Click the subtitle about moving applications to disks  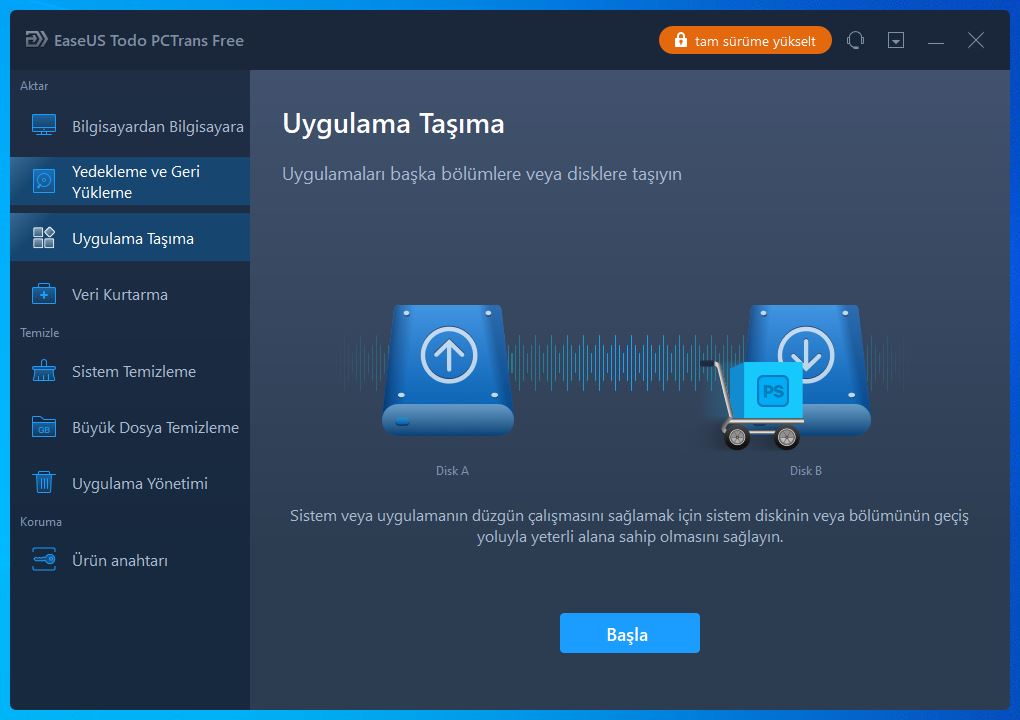point(482,174)
